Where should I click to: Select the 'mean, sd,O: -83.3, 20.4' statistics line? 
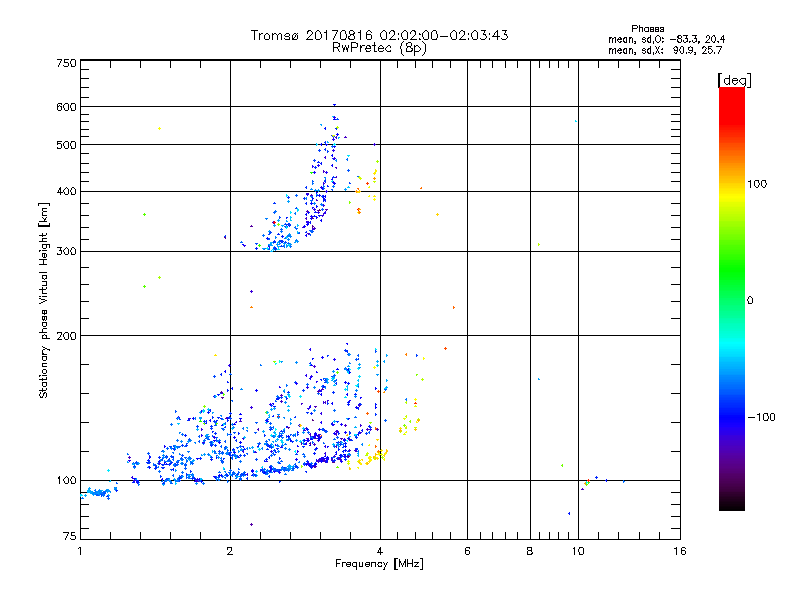point(666,39)
